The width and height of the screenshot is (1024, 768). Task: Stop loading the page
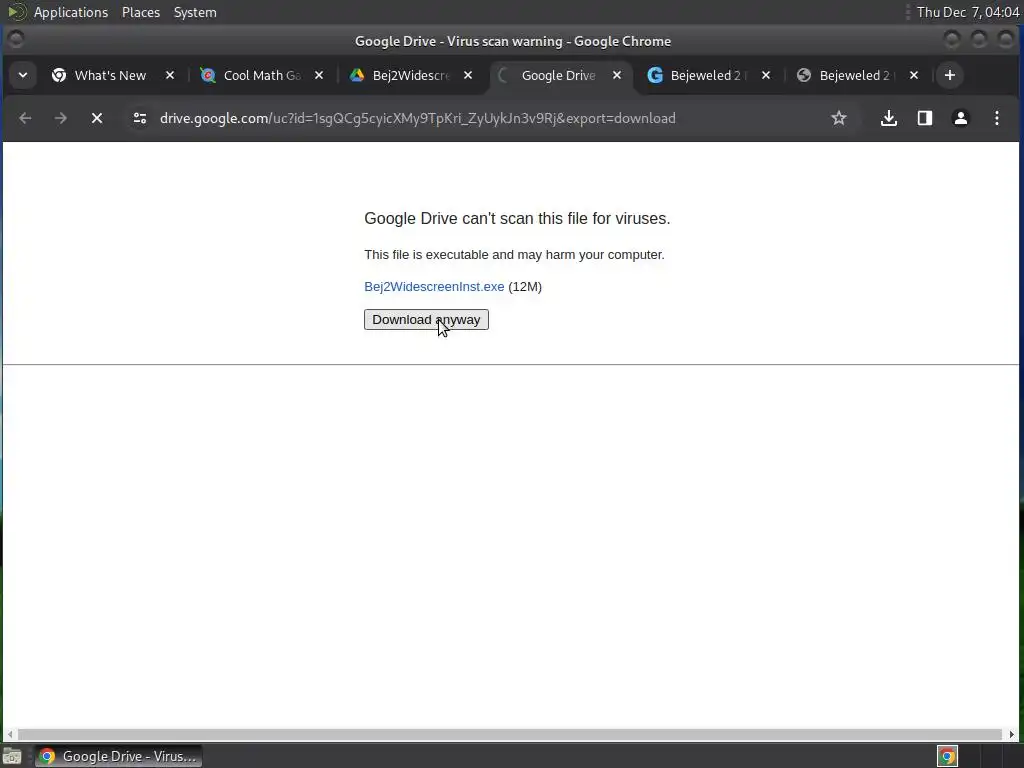97,118
